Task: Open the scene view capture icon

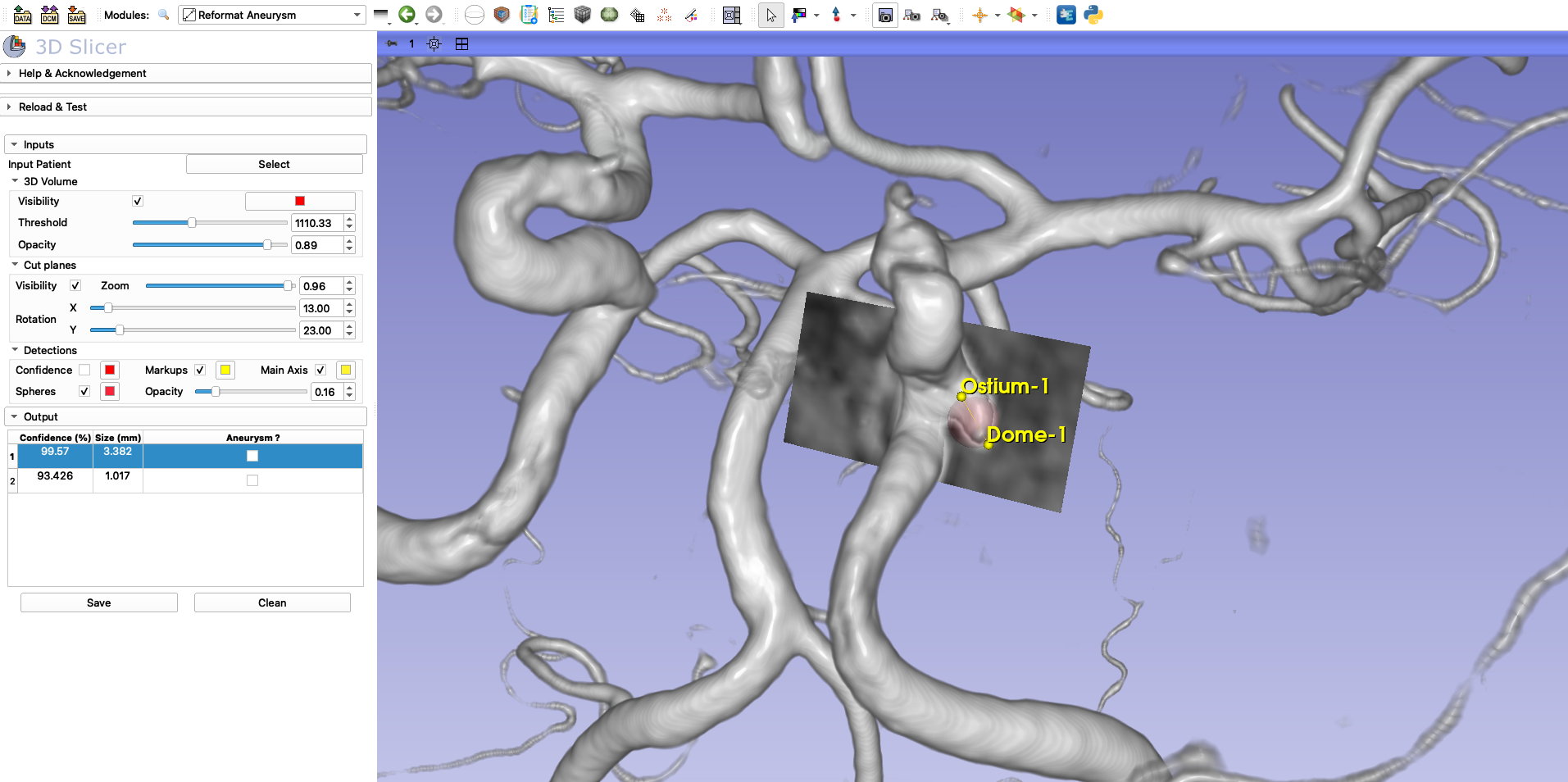Action: (912, 15)
